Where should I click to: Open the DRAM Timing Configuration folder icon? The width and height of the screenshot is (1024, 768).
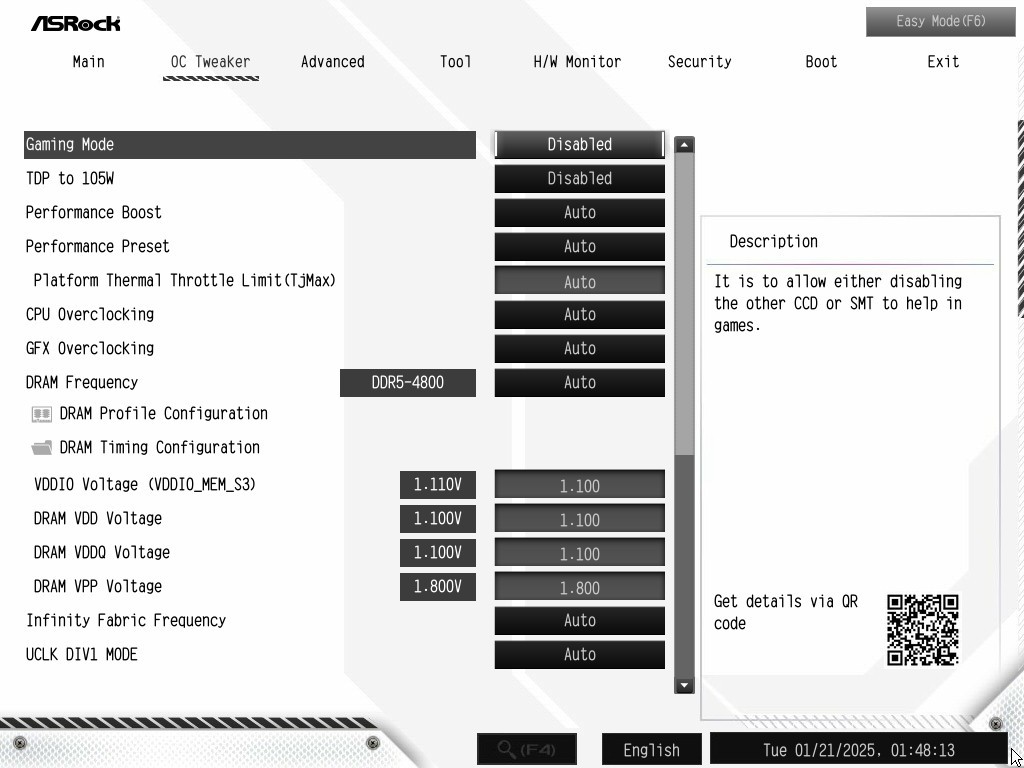(x=42, y=448)
